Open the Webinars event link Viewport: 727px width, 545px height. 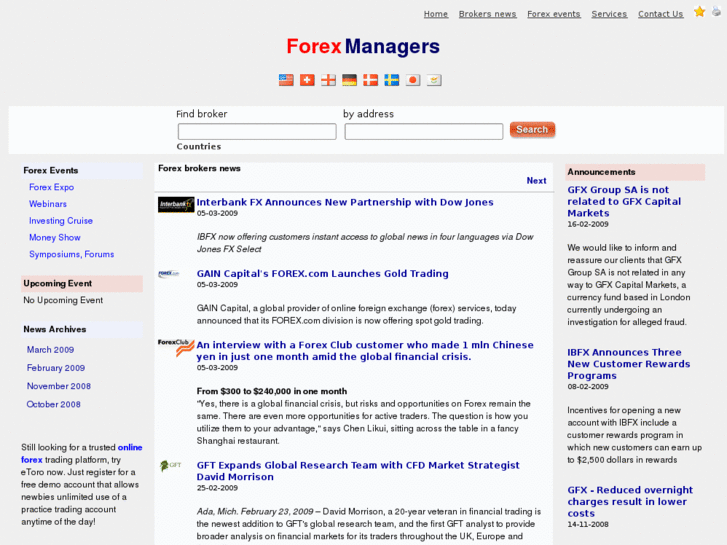48,204
